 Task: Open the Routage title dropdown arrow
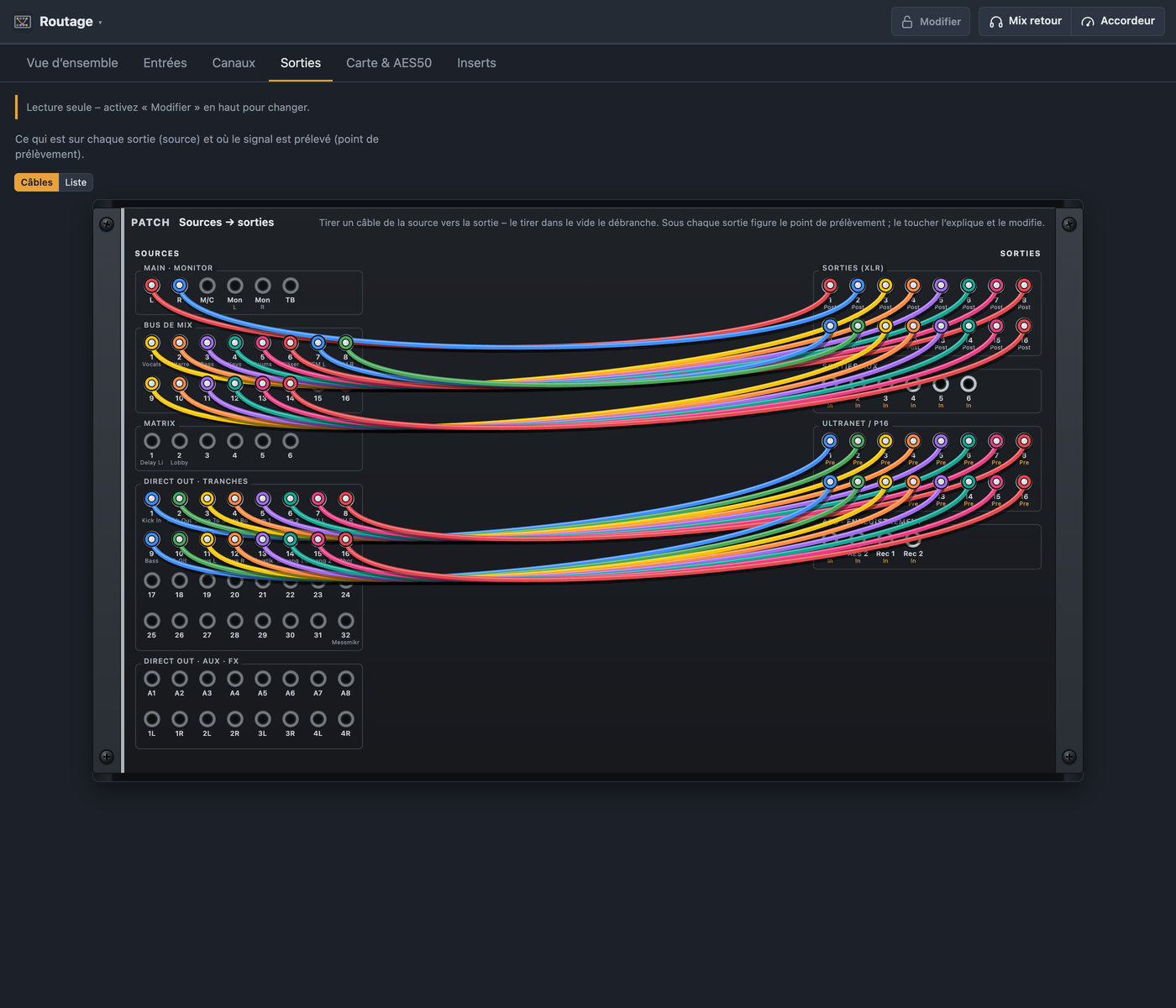(100, 23)
